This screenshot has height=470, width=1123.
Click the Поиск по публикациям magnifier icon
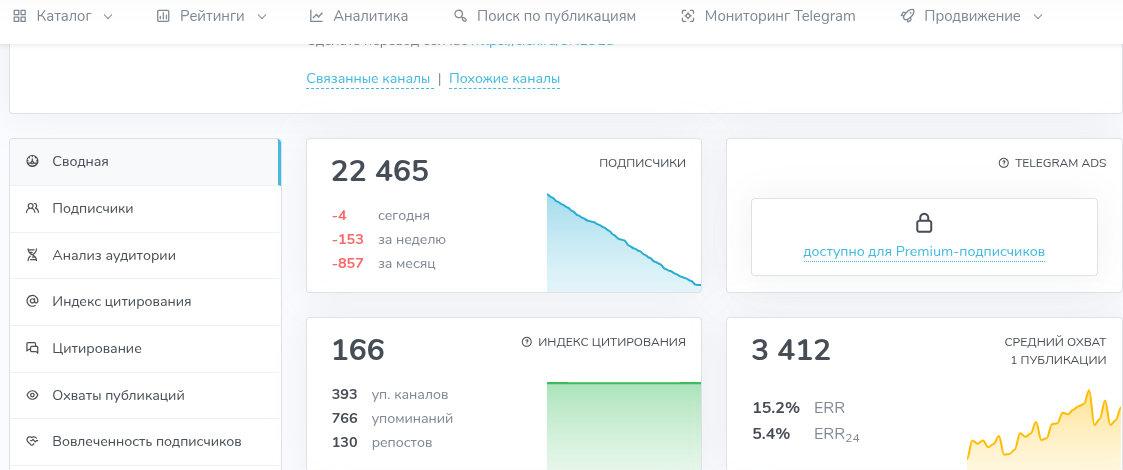(460, 16)
